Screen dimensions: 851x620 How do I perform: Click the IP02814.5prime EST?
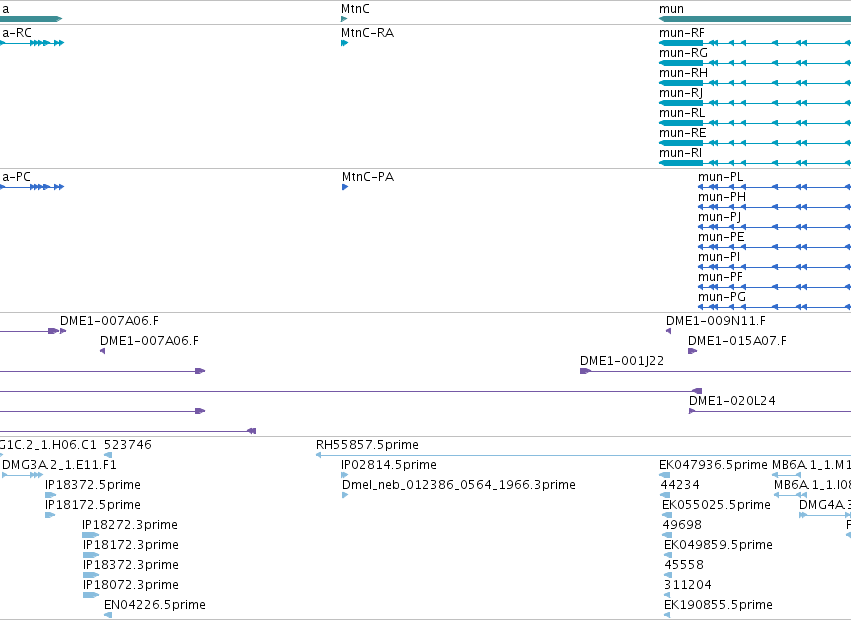(345, 475)
